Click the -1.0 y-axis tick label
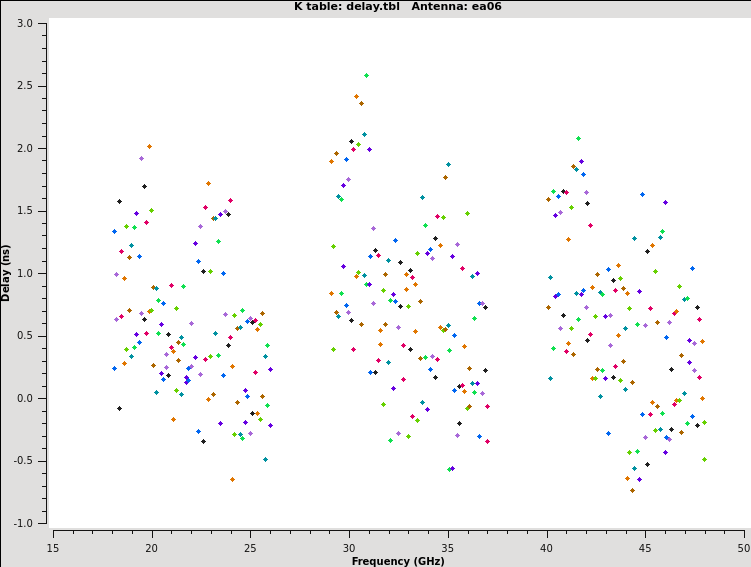 (x=23, y=523)
